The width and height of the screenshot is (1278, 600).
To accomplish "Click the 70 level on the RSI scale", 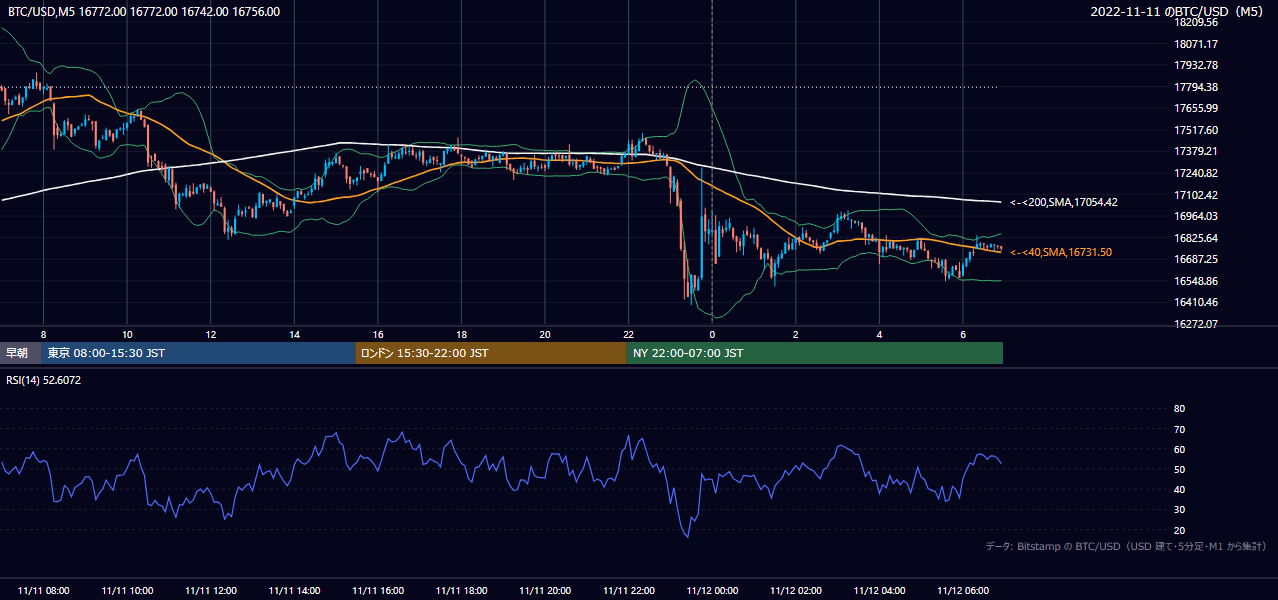I will pyautogui.click(x=1179, y=429).
